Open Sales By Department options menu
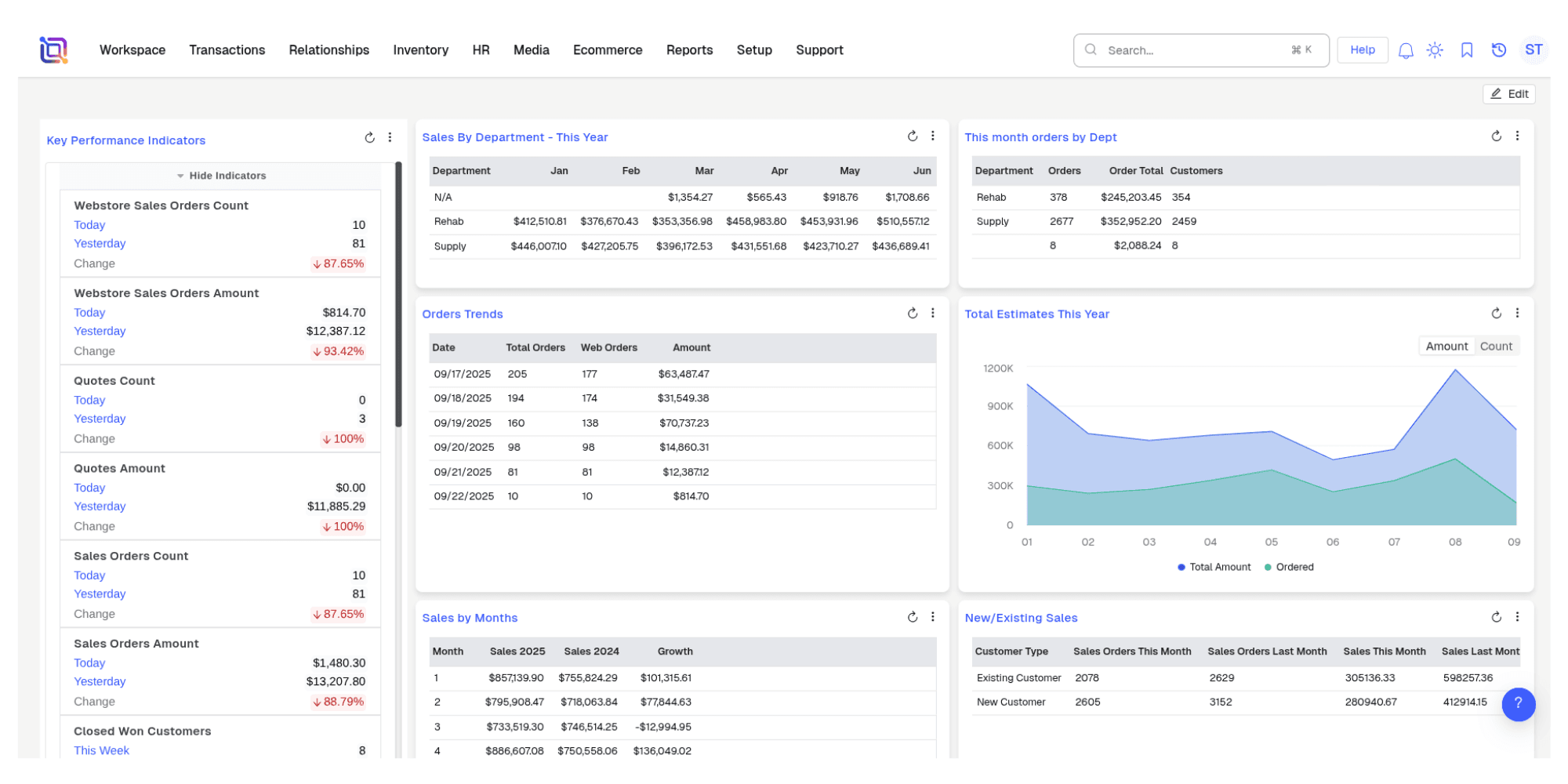Image resolution: width=1568 pixels, height=784 pixels. (x=932, y=136)
